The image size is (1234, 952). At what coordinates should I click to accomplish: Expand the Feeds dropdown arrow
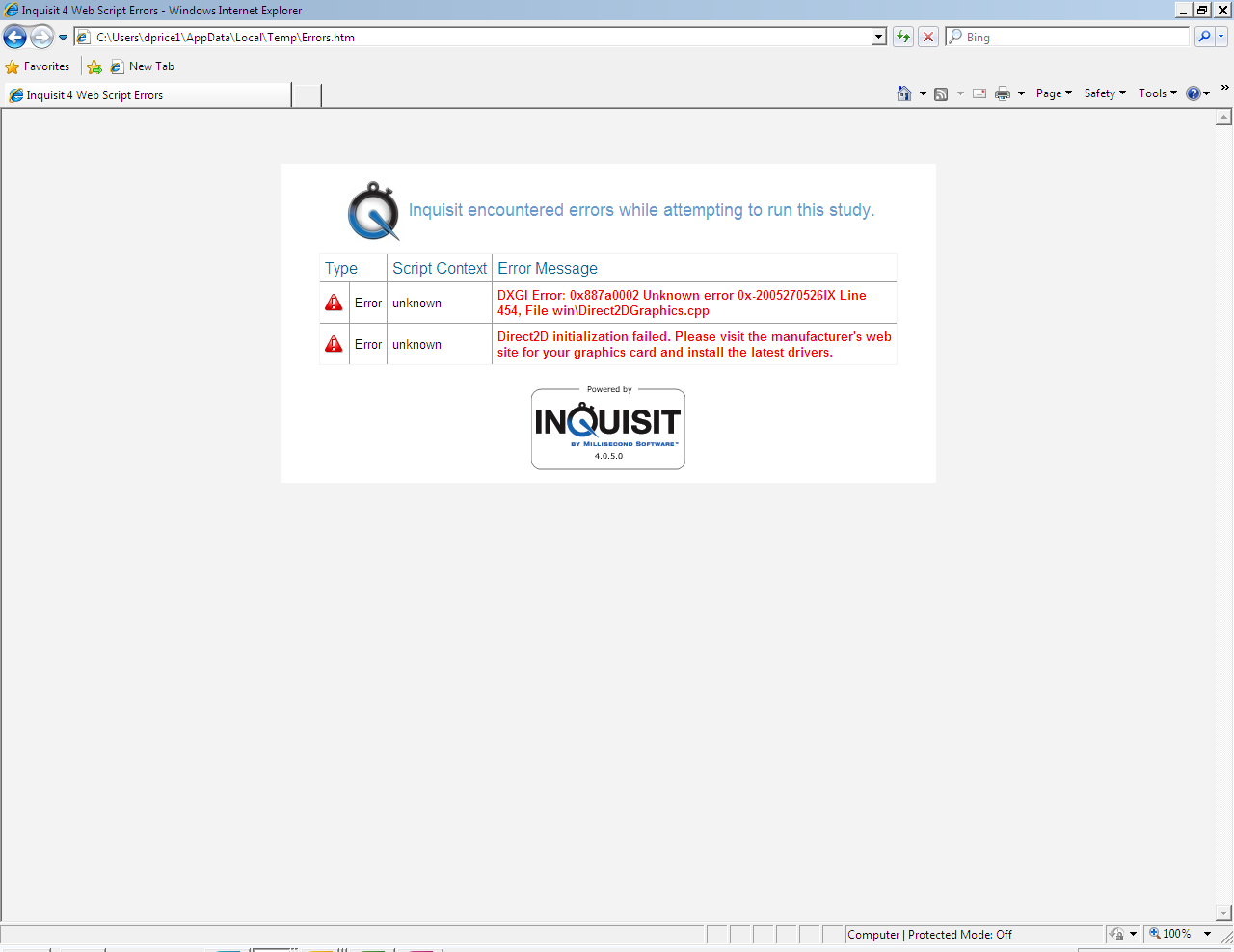point(960,93)
